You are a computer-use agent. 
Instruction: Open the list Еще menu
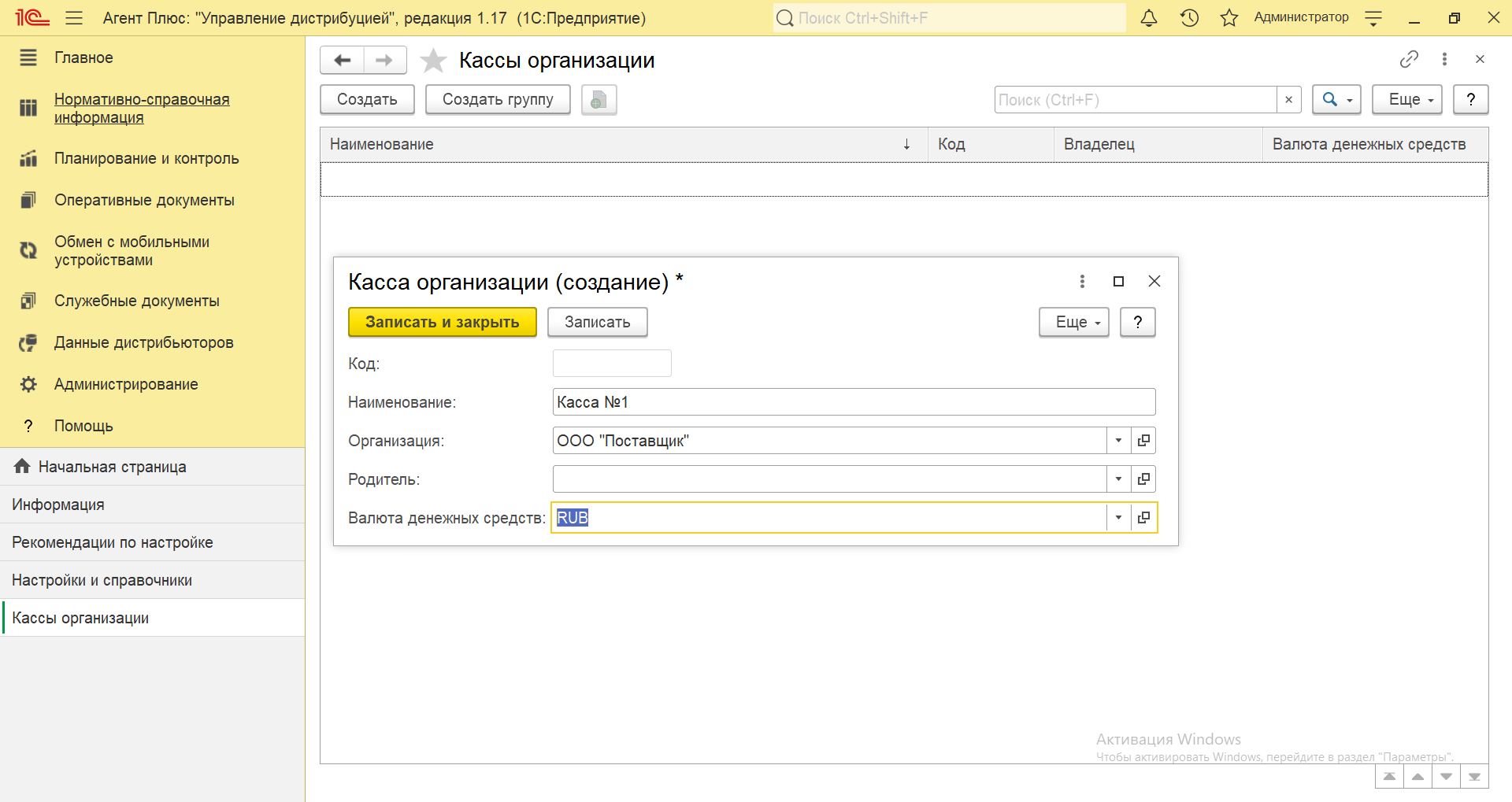click(1407, 100)
